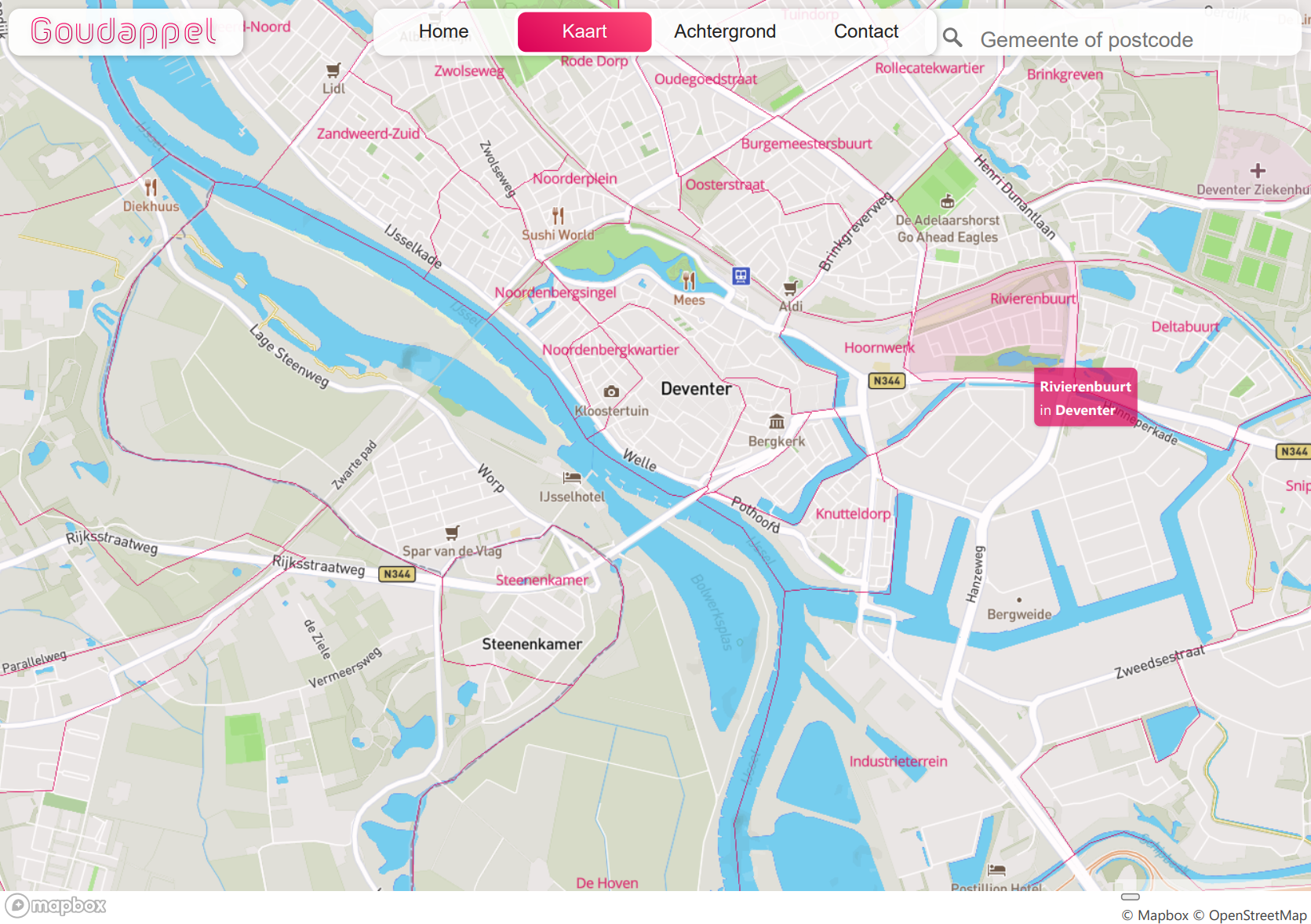This screenshot has height=924, width=1311.
Task: Switch to the Achtergrond page
Action: tap(724, 31)
